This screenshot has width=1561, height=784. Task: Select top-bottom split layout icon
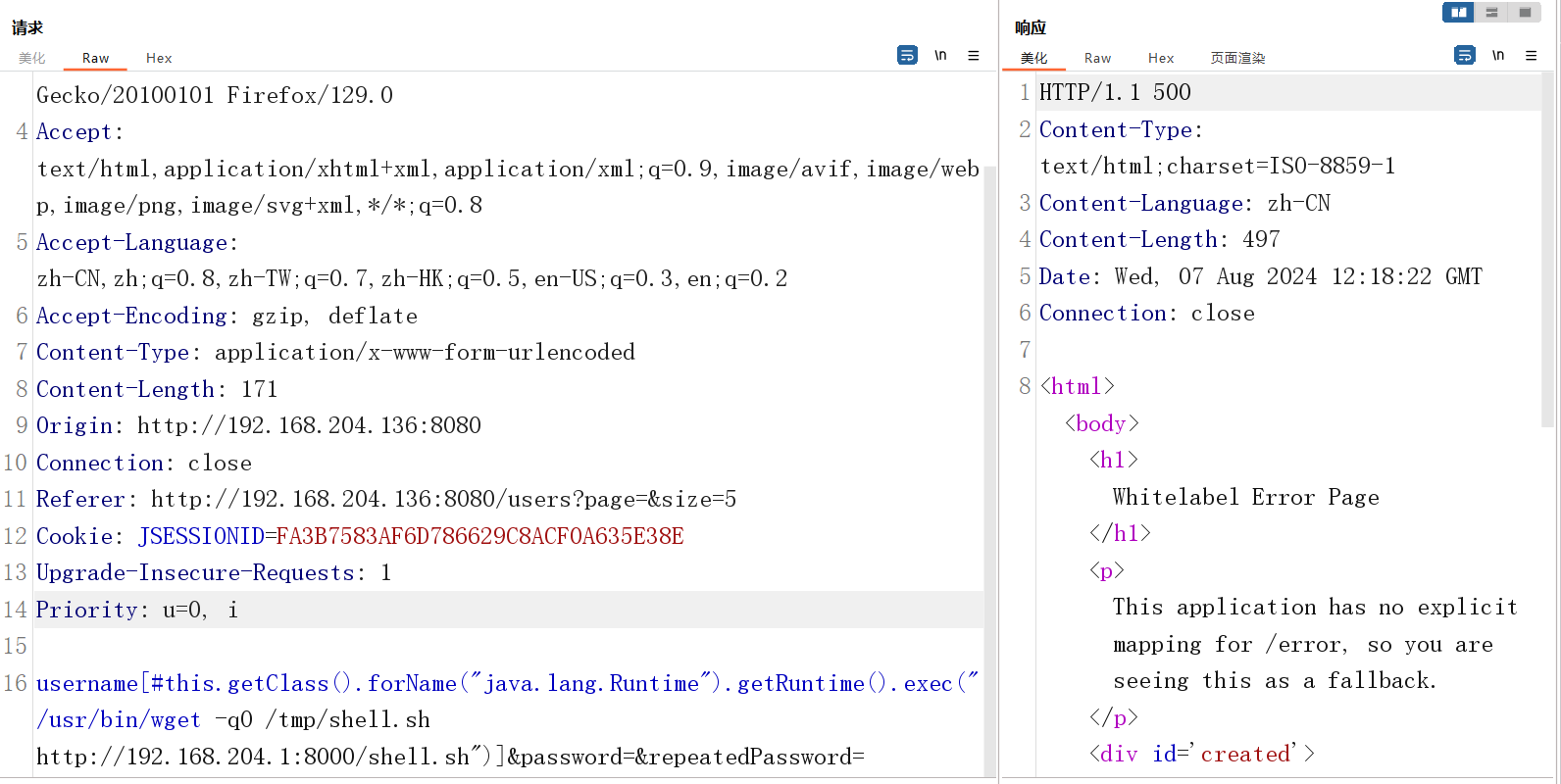1491,13
